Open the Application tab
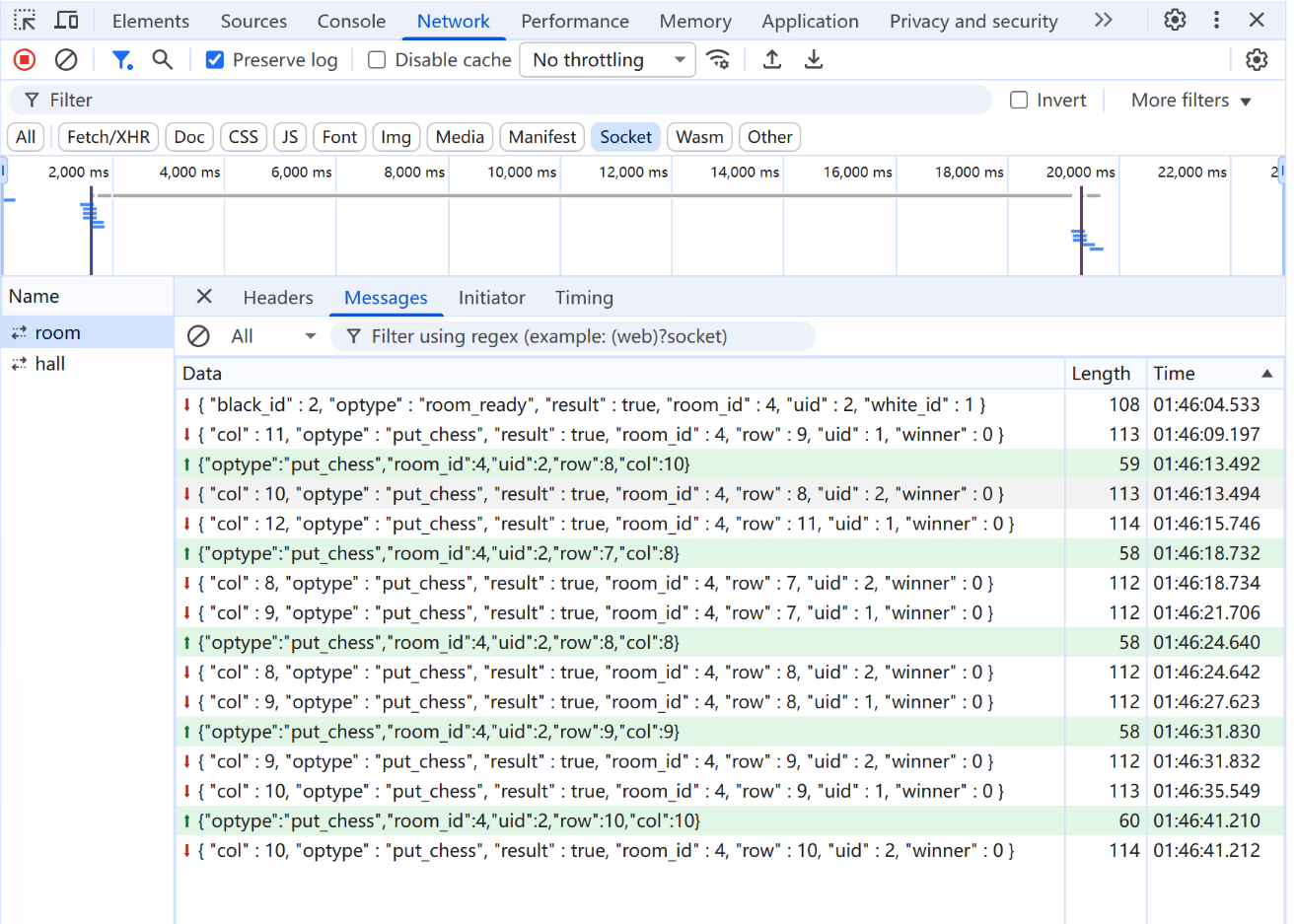 810,21
